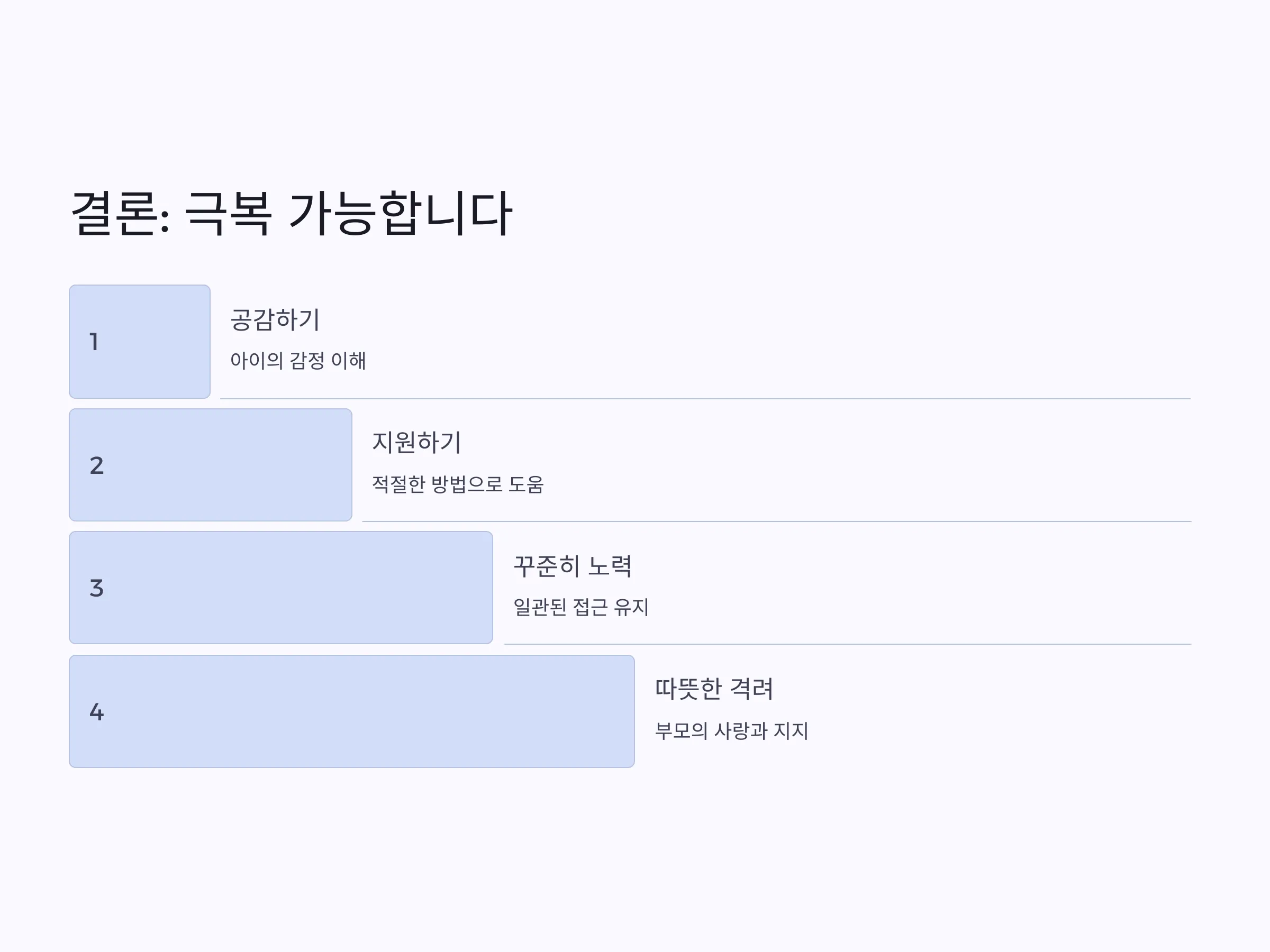1270x952 pixels.
Task: Select the step 4 numbered box
Action: [351, 711]
